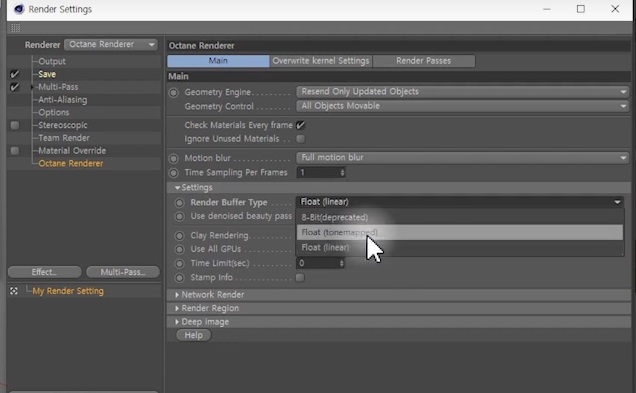Toggle the Multi-Pass checkbox
636x393 pixels.
tap(15, 87)
